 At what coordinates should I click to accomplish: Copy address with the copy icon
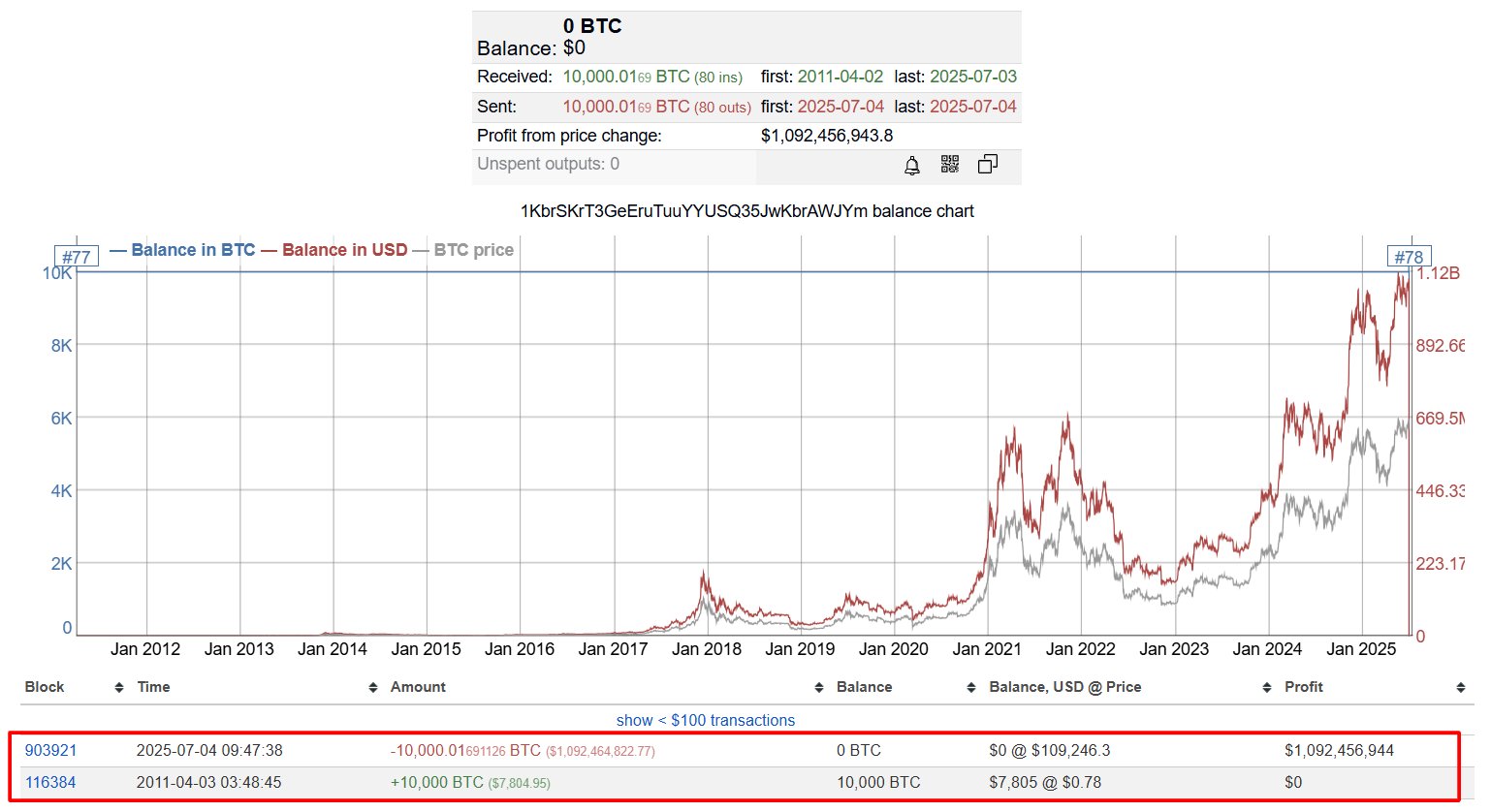pyautogui.click(x=988, y=165)
